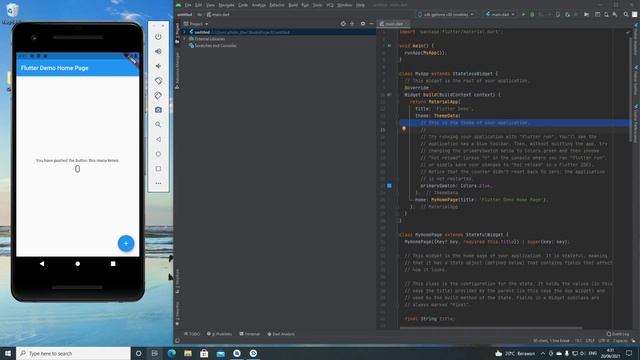This screenshot has height=360, width=640.
Task: Open the Tools menu
Action: [317, 5]
